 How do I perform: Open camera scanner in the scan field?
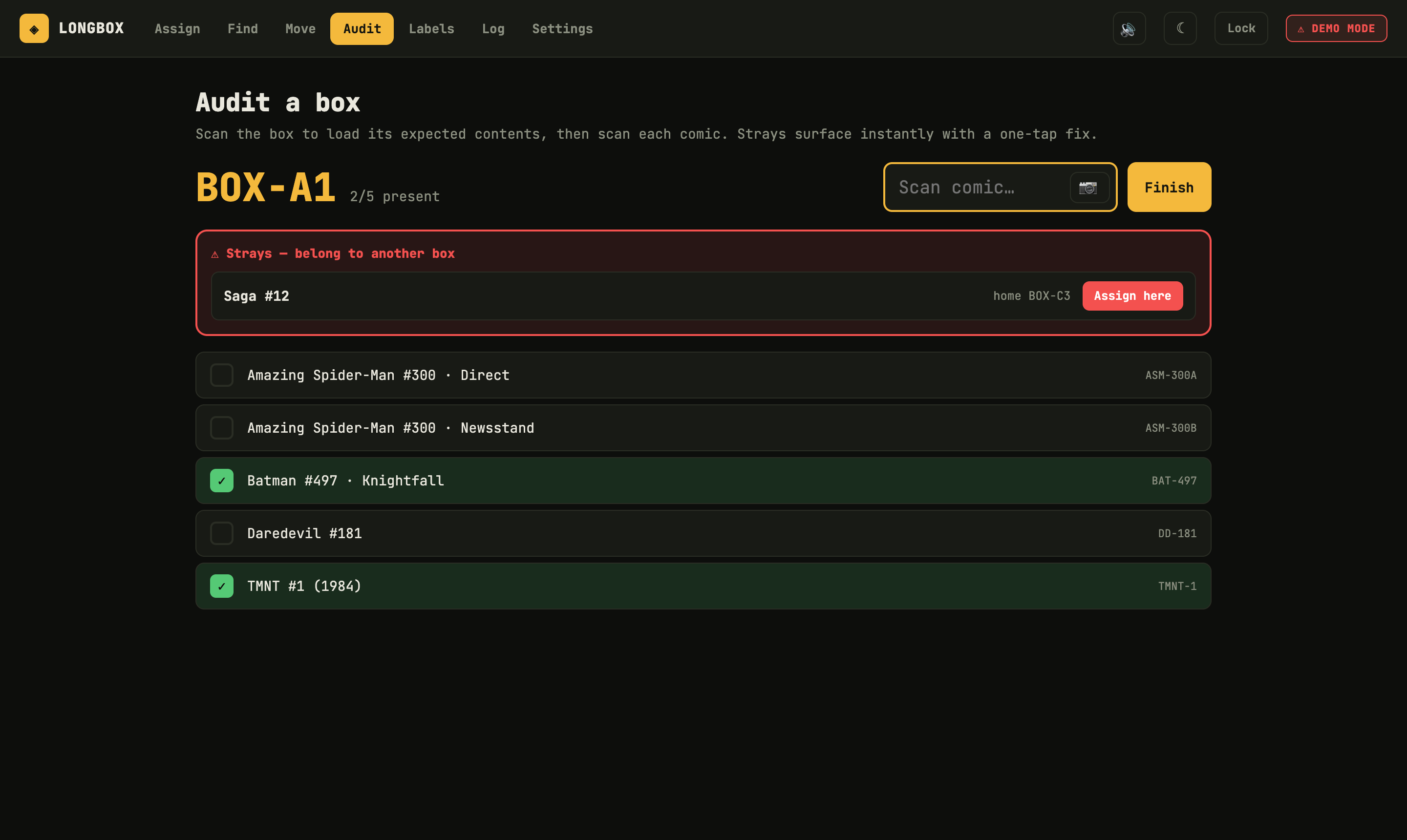[1089, 188]
